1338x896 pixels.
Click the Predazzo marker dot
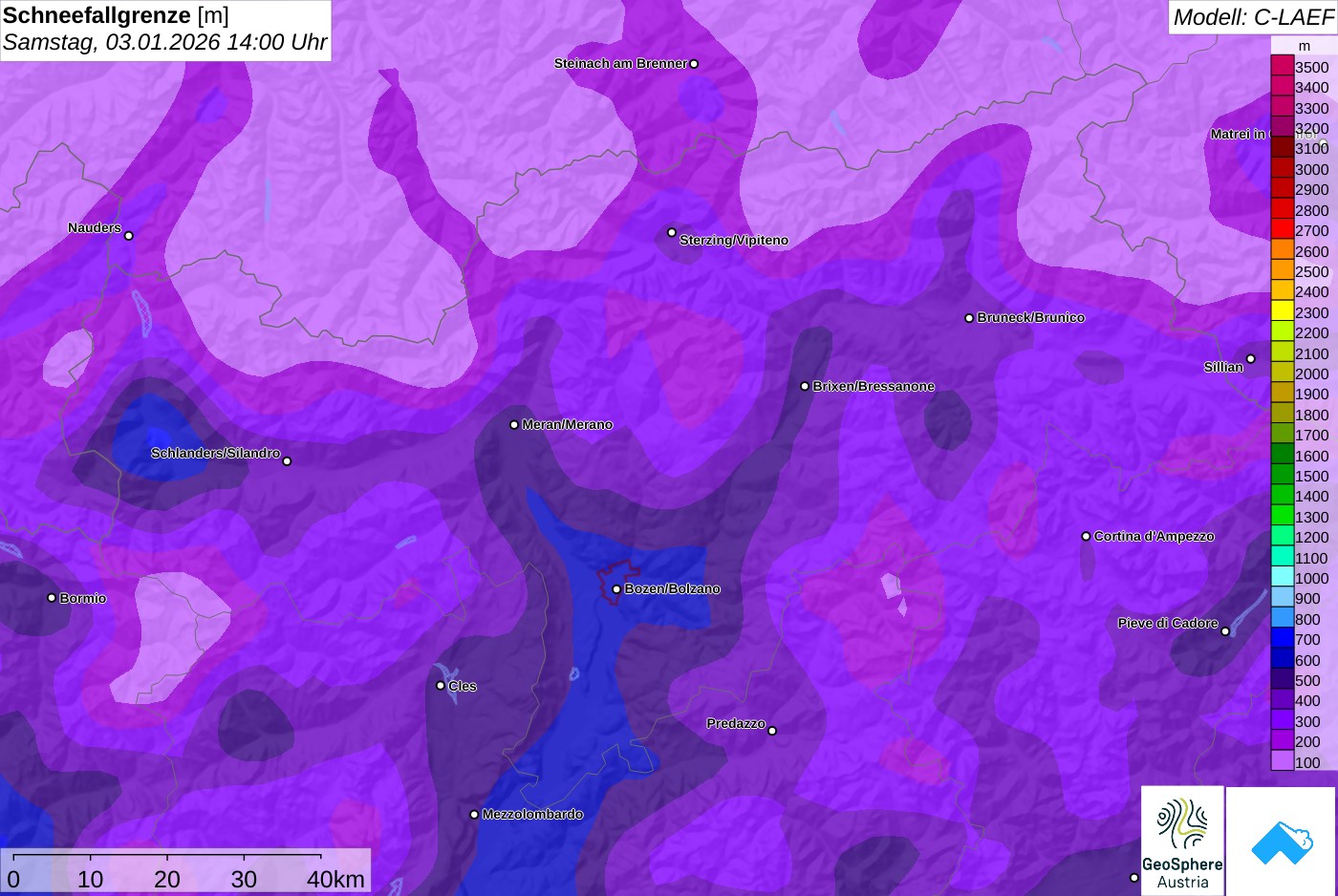coord(772,731)
